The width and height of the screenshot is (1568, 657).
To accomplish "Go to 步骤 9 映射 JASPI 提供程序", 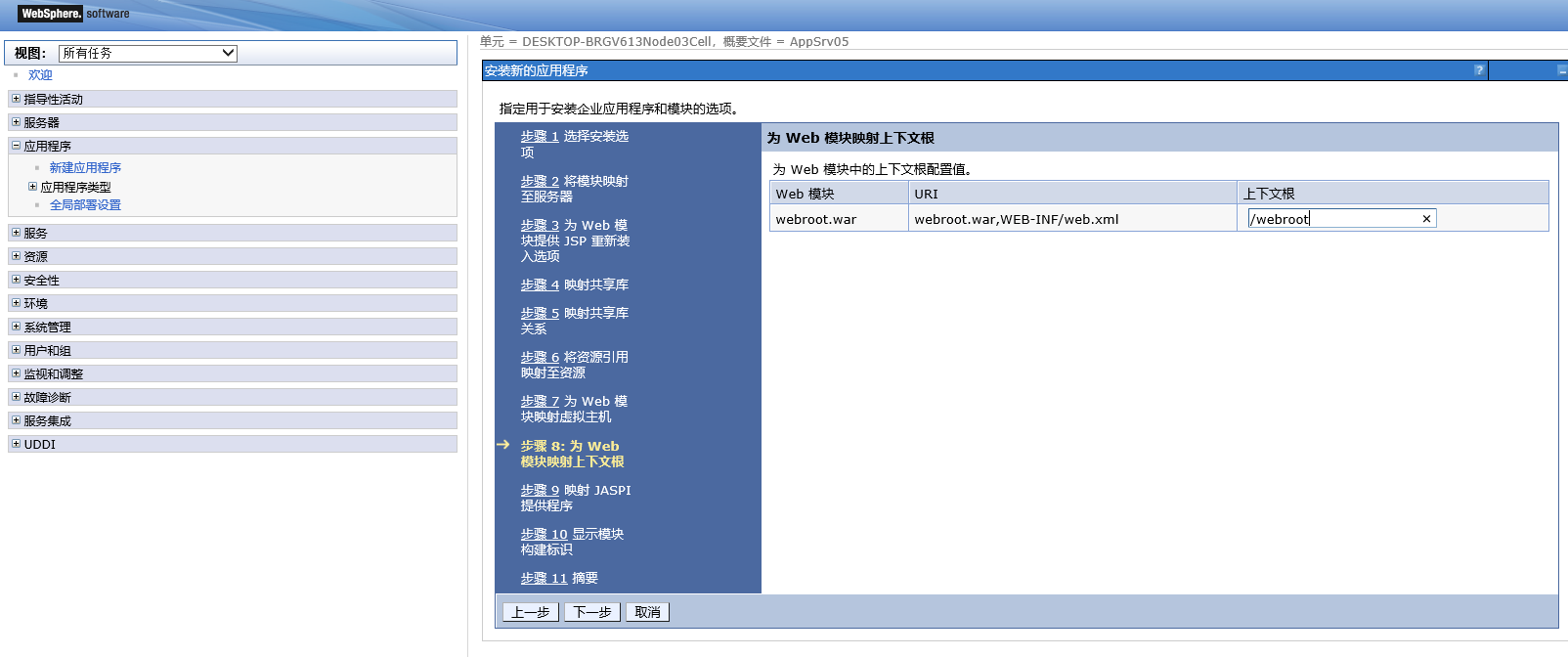I will 540,491.
